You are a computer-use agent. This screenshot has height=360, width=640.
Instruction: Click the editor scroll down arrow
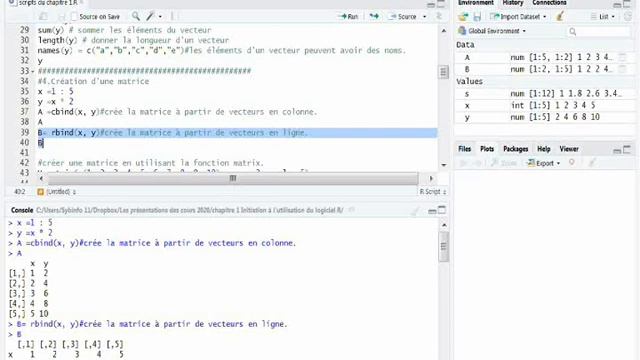coord(444,165)
